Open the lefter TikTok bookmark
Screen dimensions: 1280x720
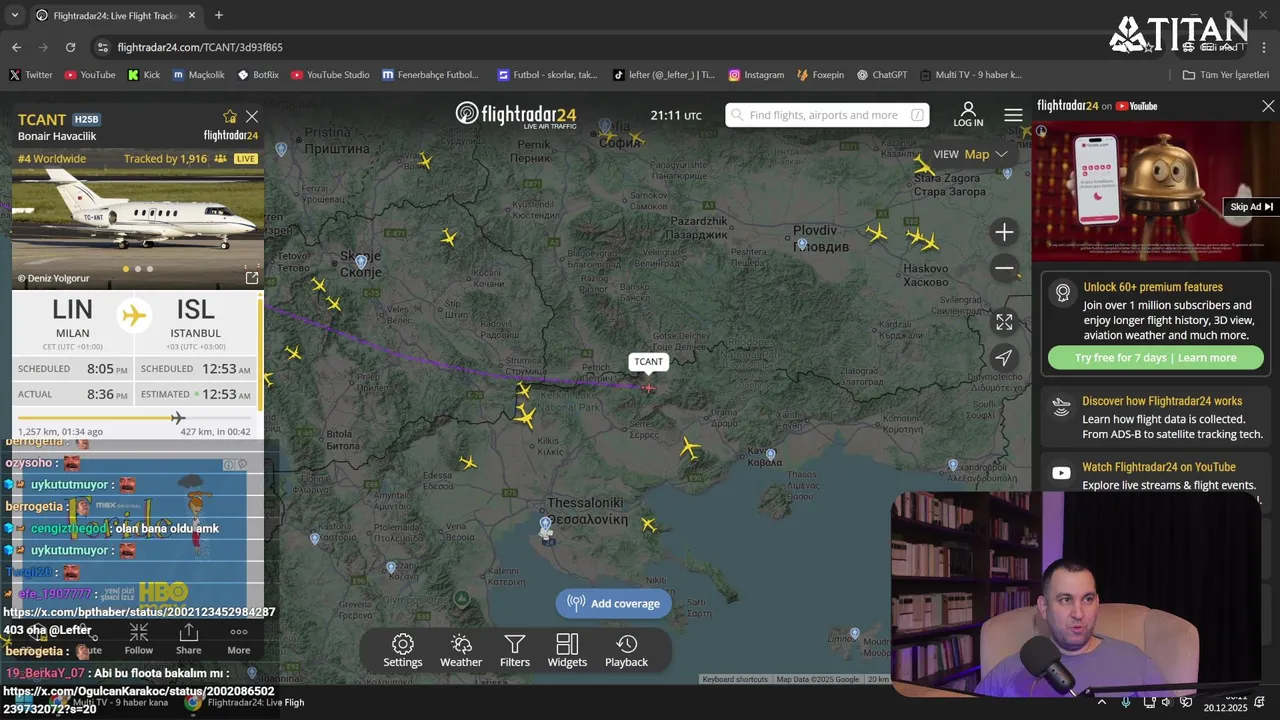[x=664, y=75]
